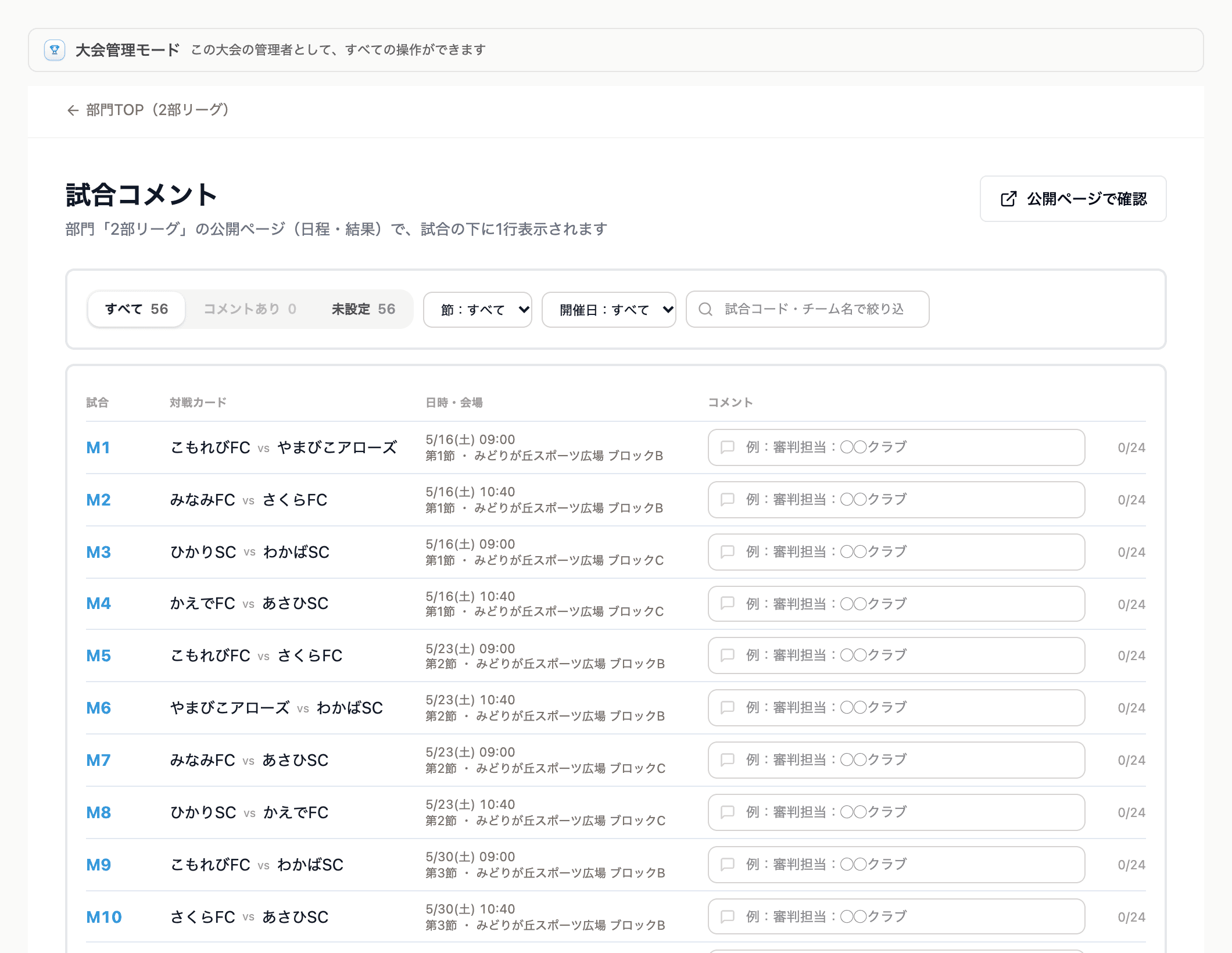Focus the comment field for M9
Screen dimensions: 1232x953
pyautogui.click(x=896, y=865)
